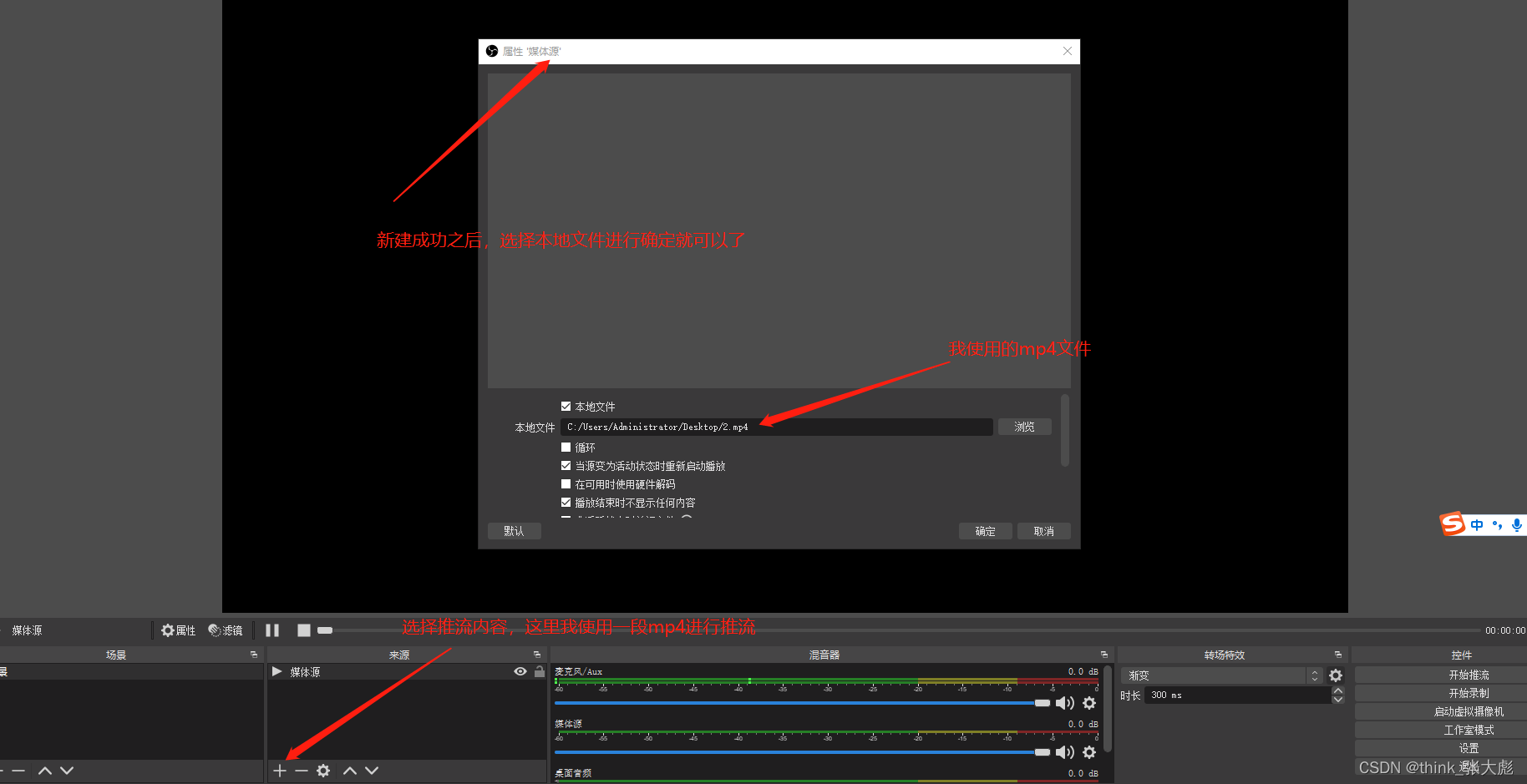The height and width of the screenshot is (784, 1527).
Task: Pause media playback in source toolbar
Action: (x=272, y=630)
